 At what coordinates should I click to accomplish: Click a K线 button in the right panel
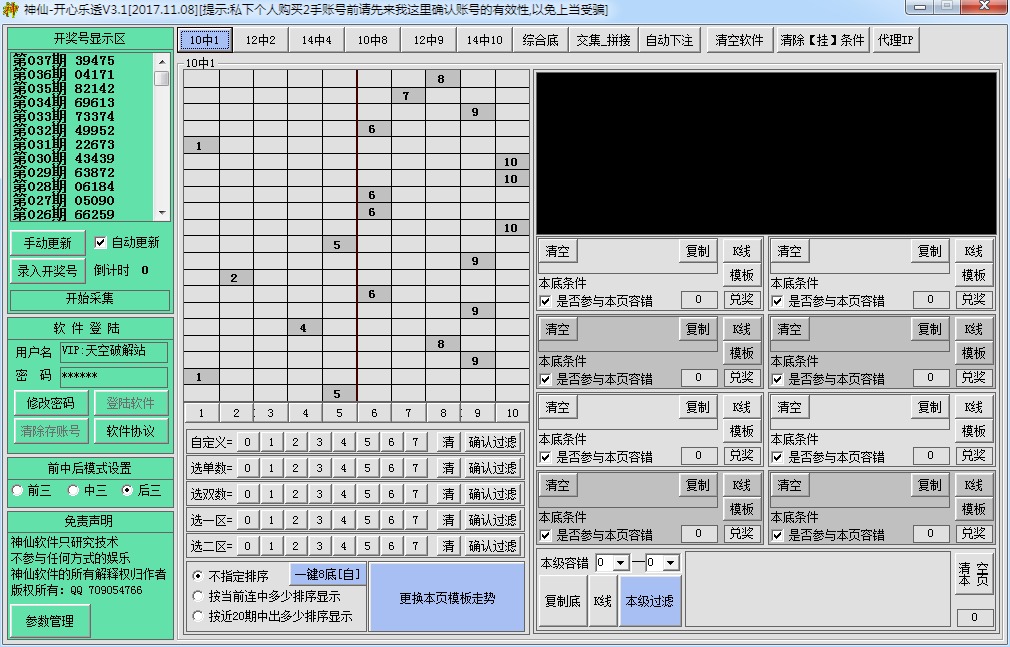coord(743,250)
